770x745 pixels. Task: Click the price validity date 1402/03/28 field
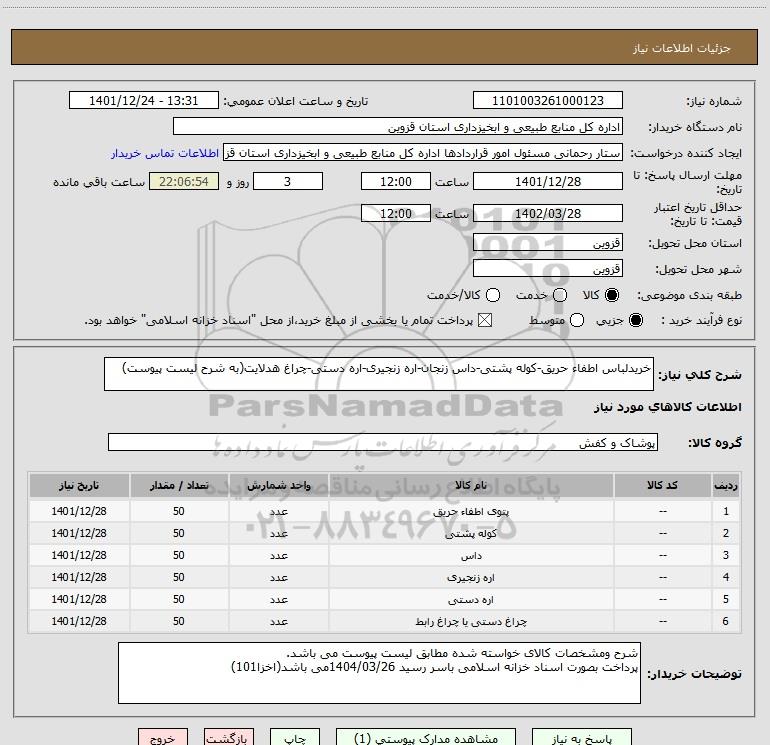(548, 213)
